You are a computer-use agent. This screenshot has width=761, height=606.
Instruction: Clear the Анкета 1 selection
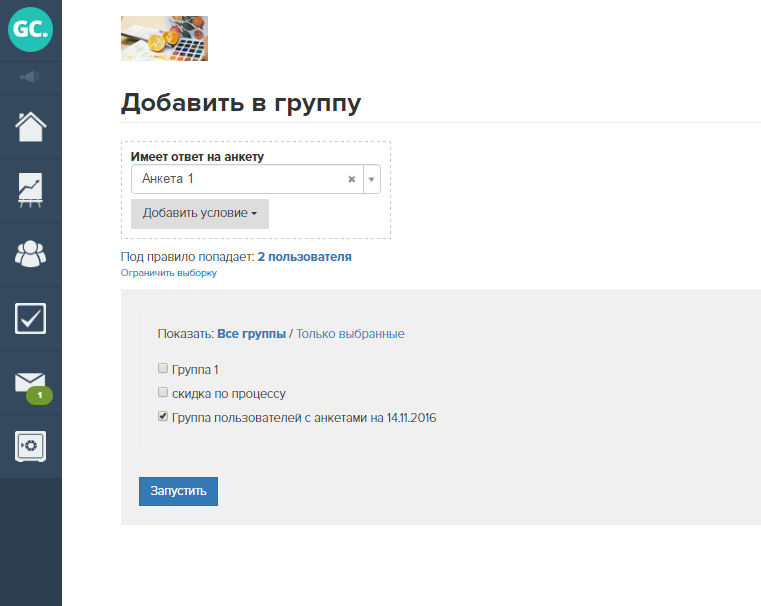coord(352,179)
